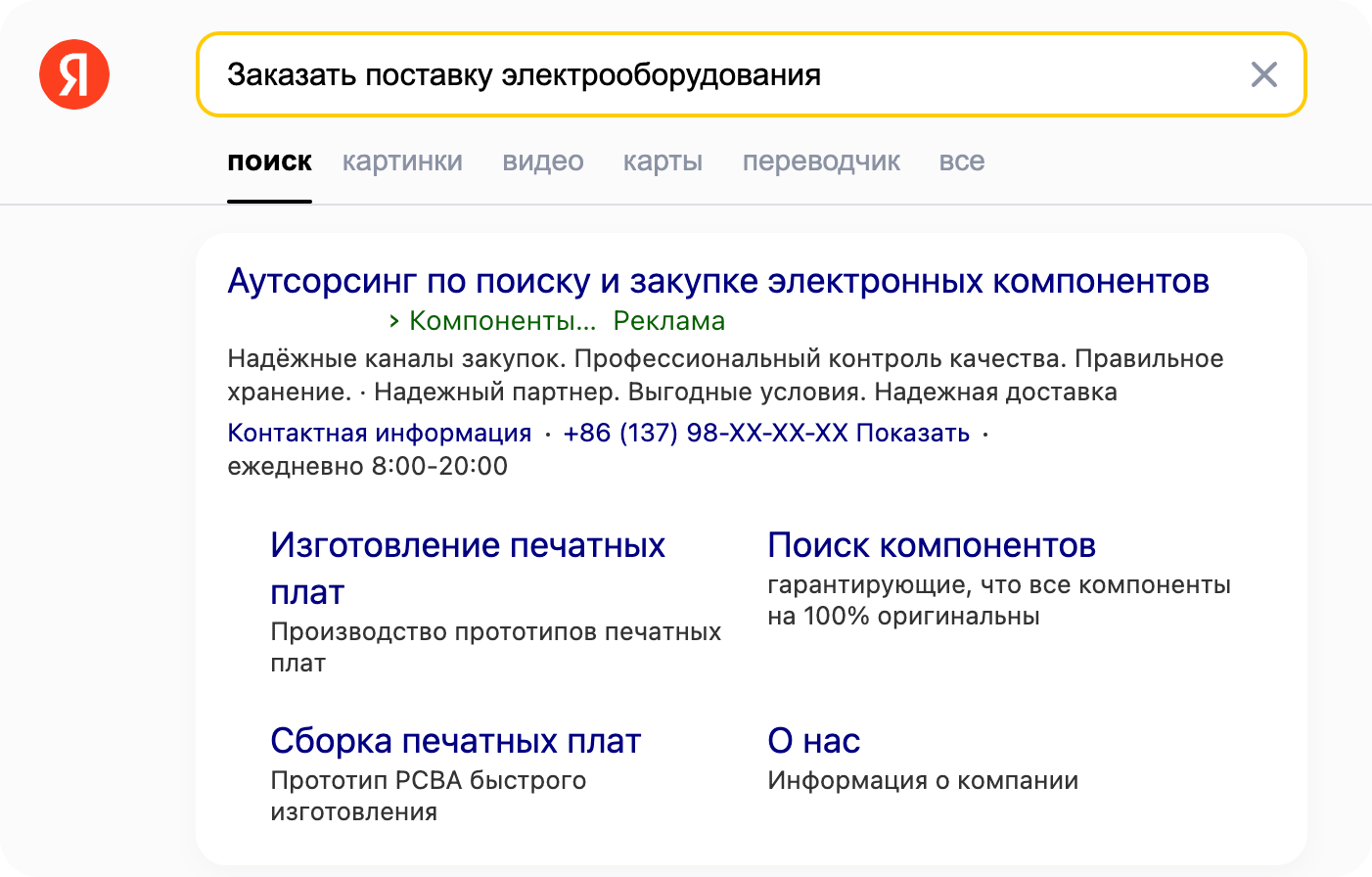Click the ежедневно 8:00-20:00 working hours text
The width and height of the screenshot is (1372, 877).
(x=367, y=466)
